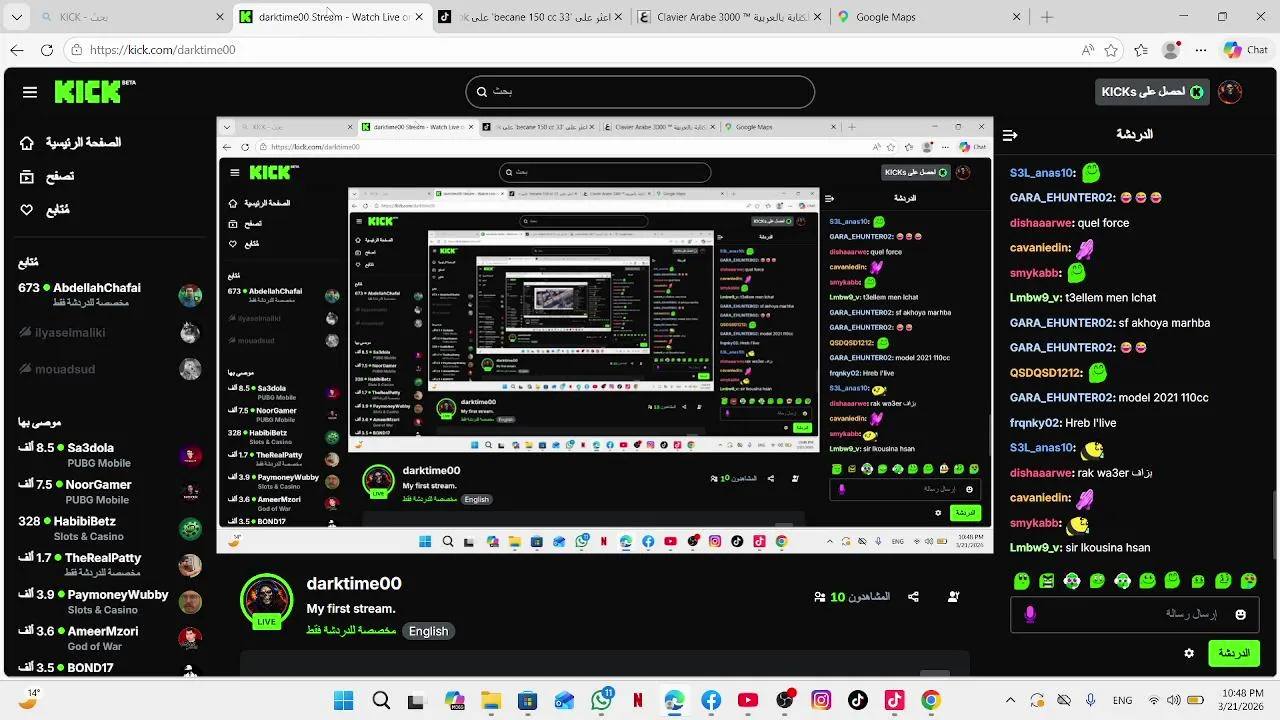Open TheRealPatty channel in sidebar
Viewport: 1280px width, 720px height.
[110, 565]
